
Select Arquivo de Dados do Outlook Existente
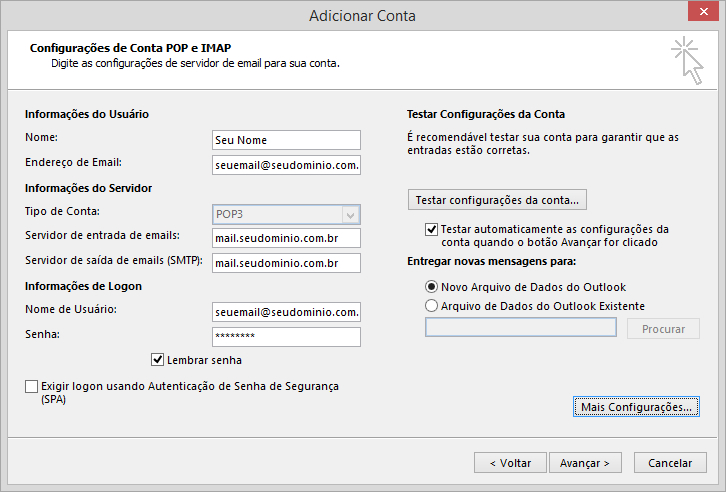point(431,305)
